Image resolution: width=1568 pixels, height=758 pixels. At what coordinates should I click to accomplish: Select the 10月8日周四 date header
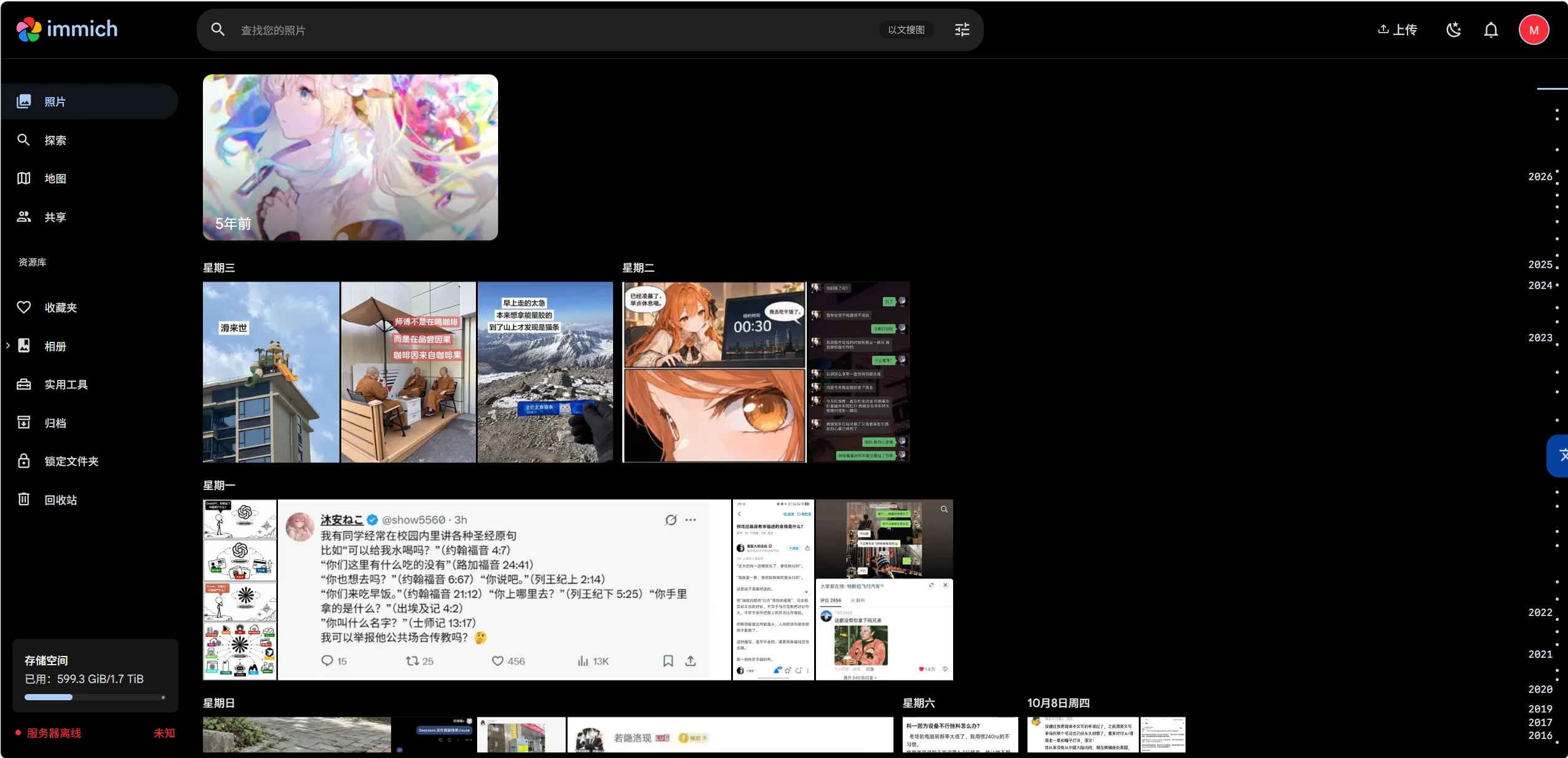click(x=1058, y=703)
